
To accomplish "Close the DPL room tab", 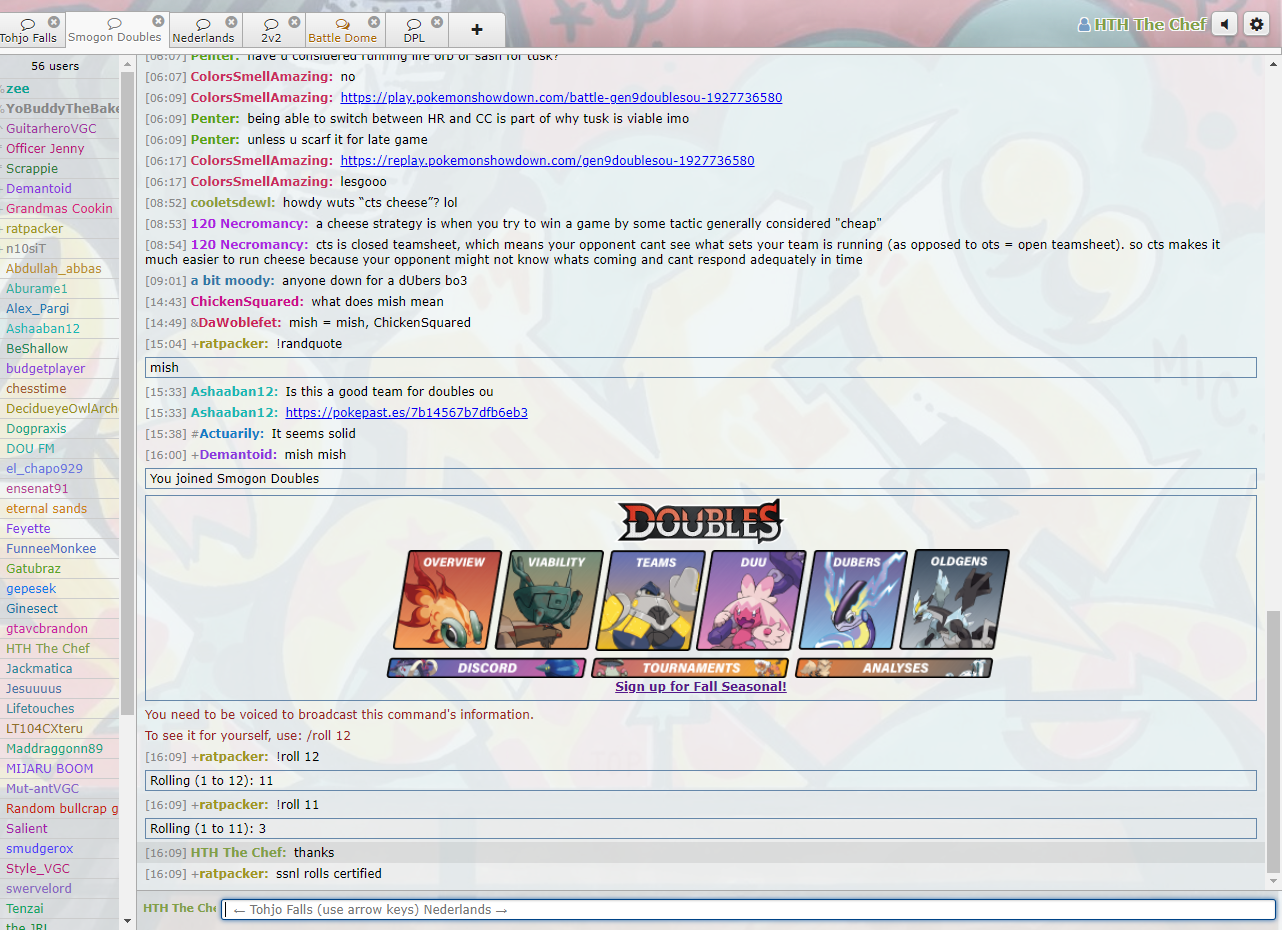I will coord(437,21).
